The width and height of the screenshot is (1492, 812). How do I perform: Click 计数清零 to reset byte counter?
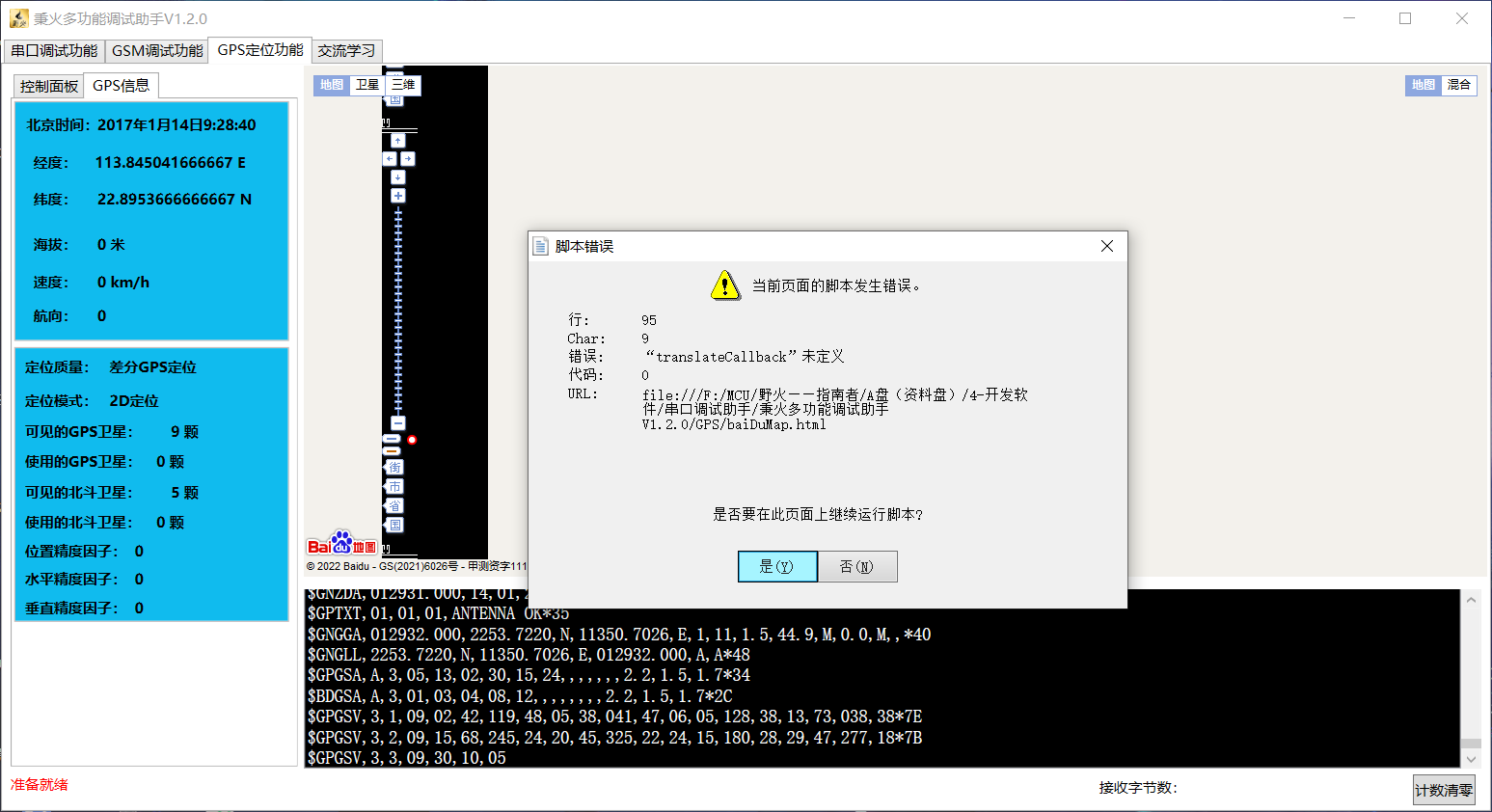[x=1444, y=790]
